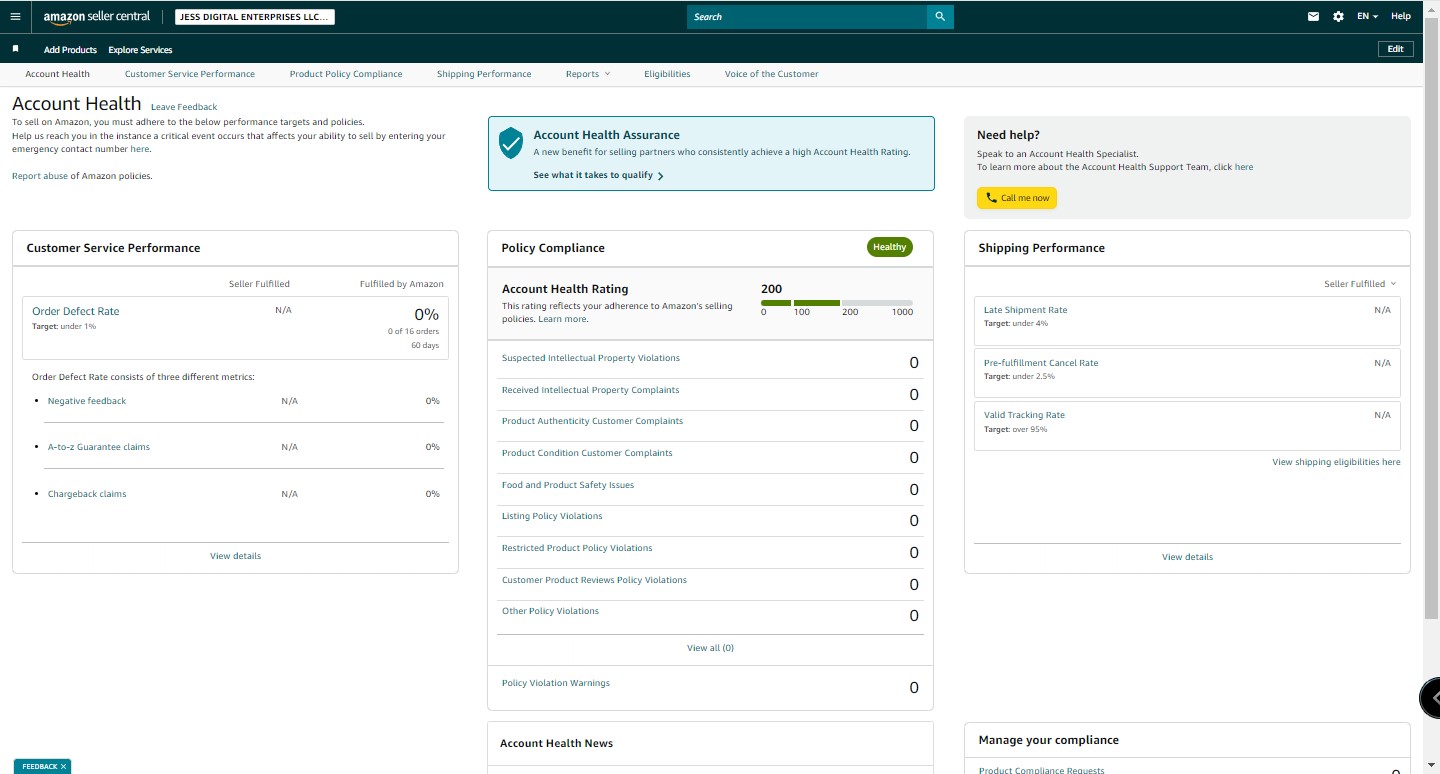Open Product Condition Customer Complaints
1440x774 pixels.
587,453
